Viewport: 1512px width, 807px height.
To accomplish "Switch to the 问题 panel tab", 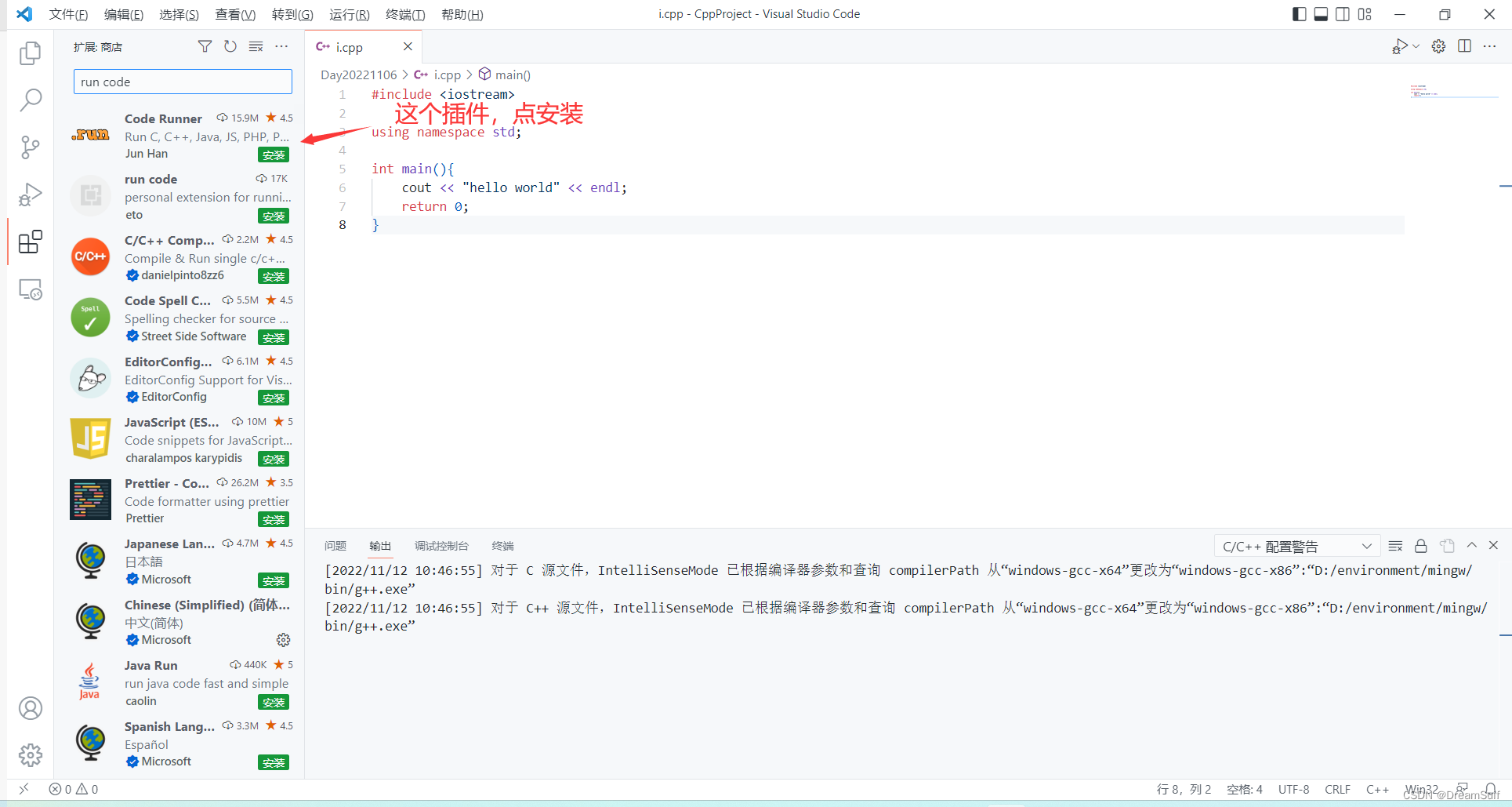I will pyautogui.click(x=335, y=546).
